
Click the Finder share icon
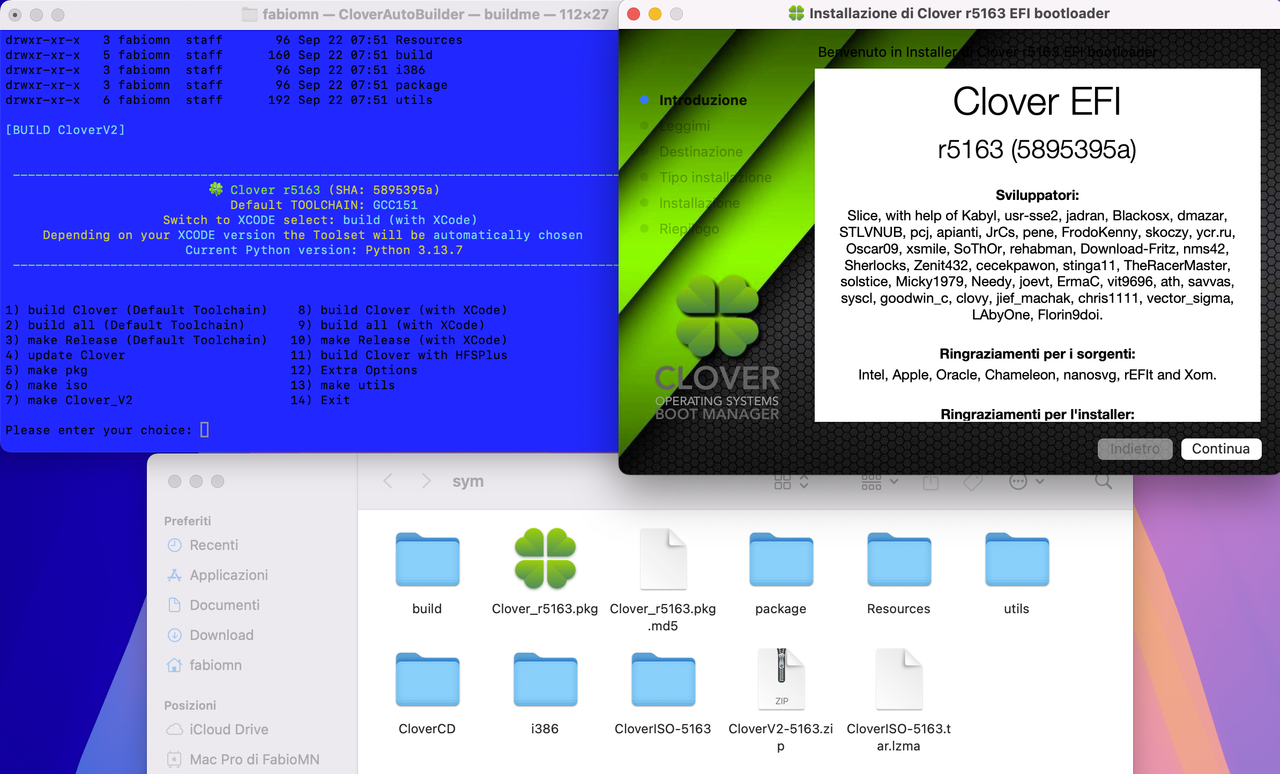[x=931, y=481]
